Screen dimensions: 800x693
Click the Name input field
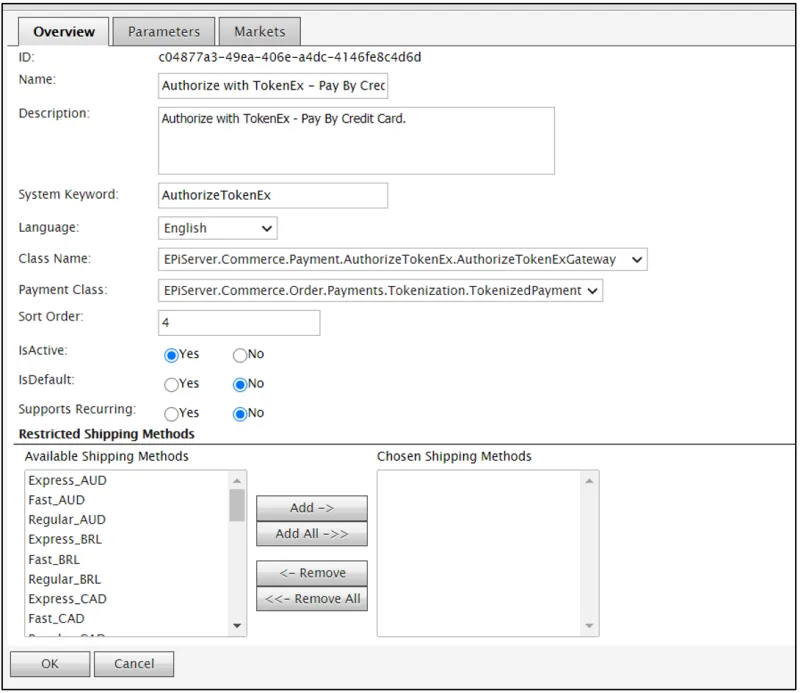point(273,86)
